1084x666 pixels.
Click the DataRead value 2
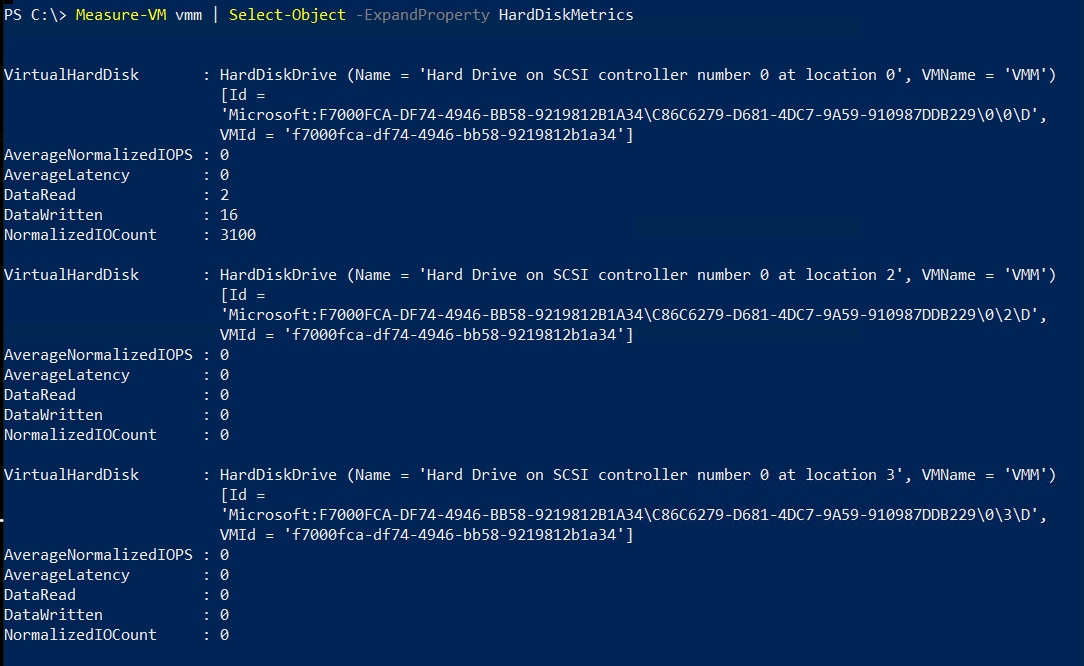point(224,195)
